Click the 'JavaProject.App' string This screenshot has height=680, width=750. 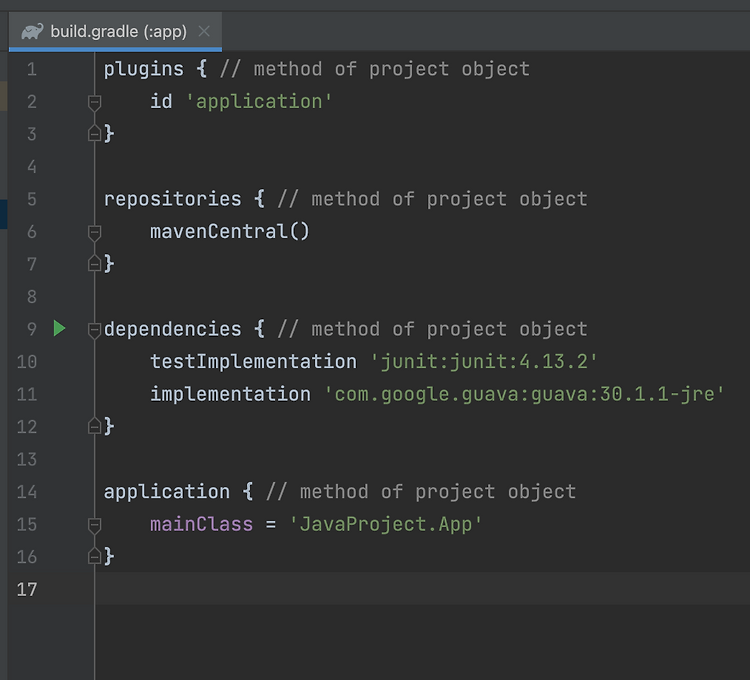pos(386,524)
